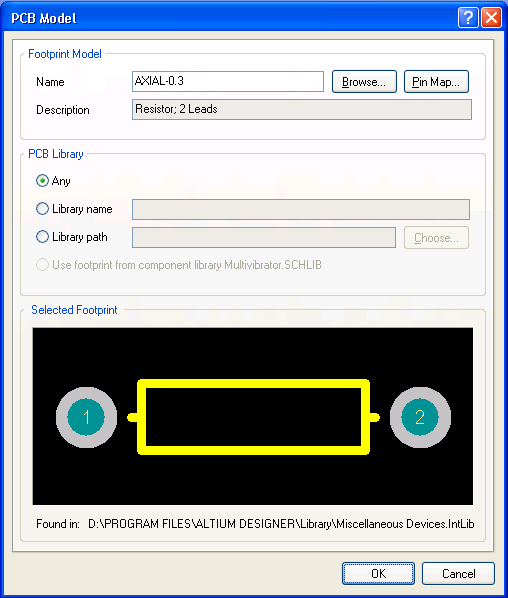
Task: Confirm with the OK button
Action: 378,573
